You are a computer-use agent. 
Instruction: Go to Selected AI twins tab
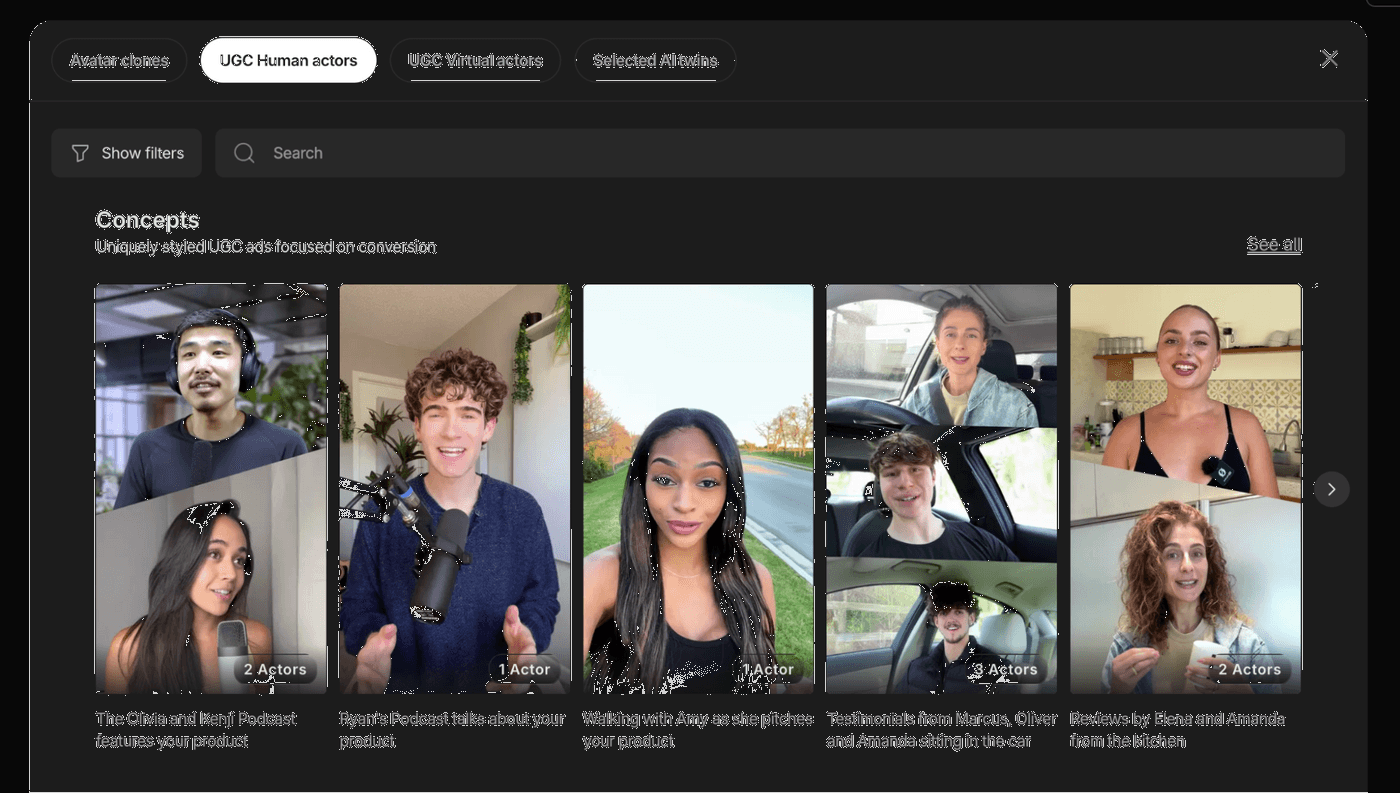(655, 61)
